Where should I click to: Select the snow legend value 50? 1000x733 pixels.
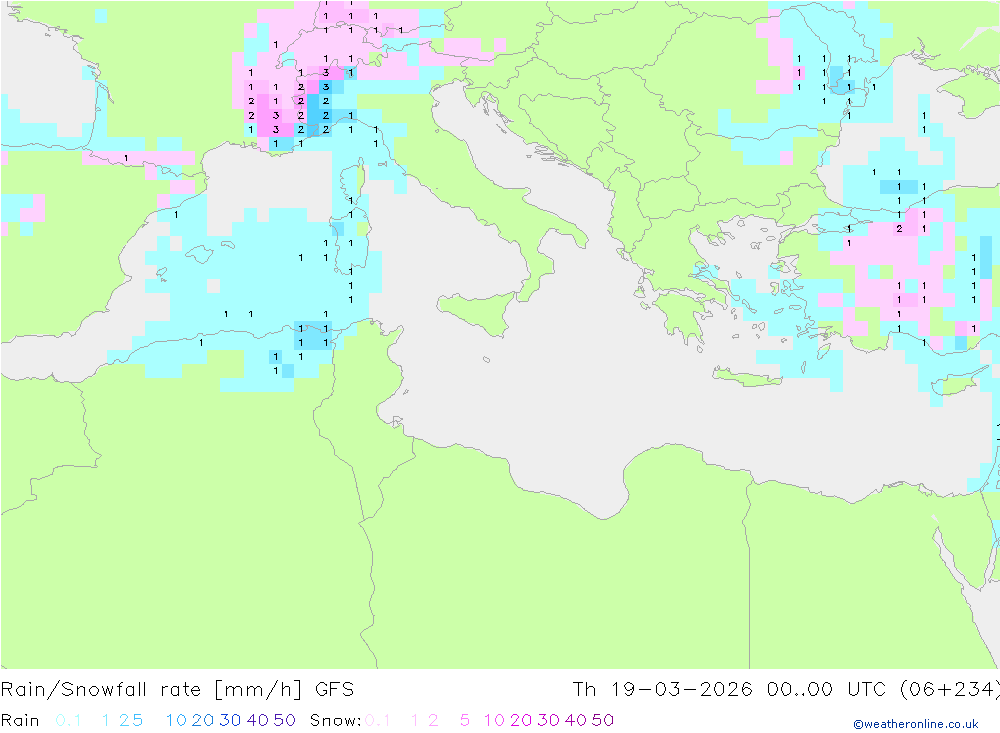click(603, 720)
